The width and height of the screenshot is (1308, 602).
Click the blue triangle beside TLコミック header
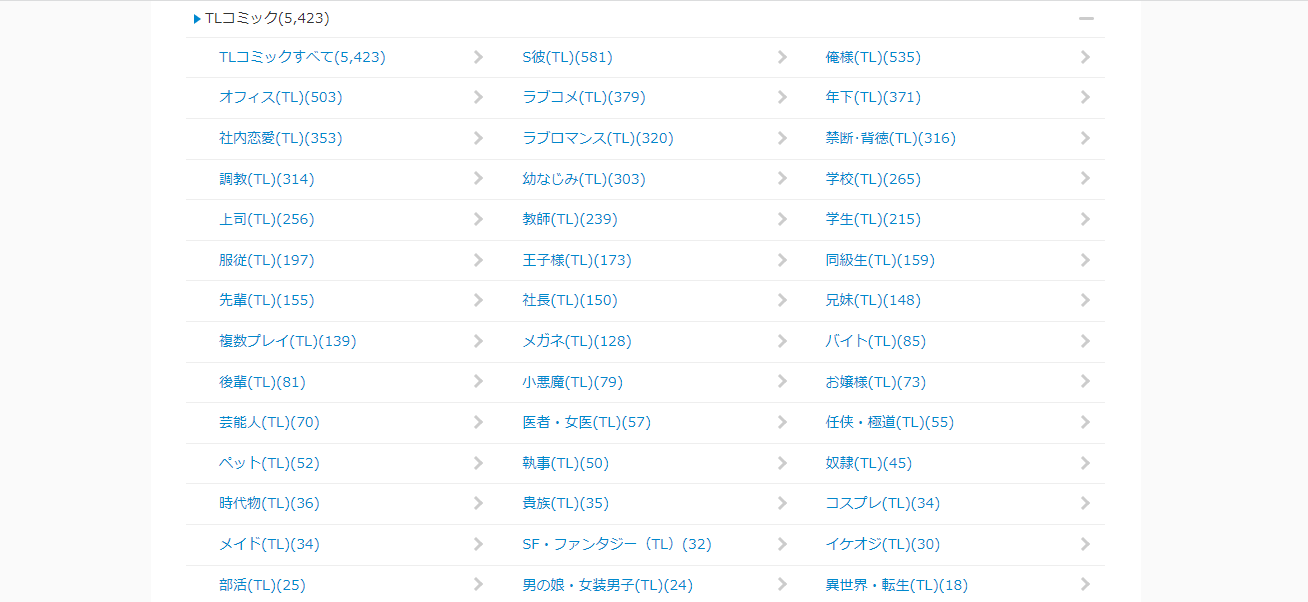(x=197, y=19)
